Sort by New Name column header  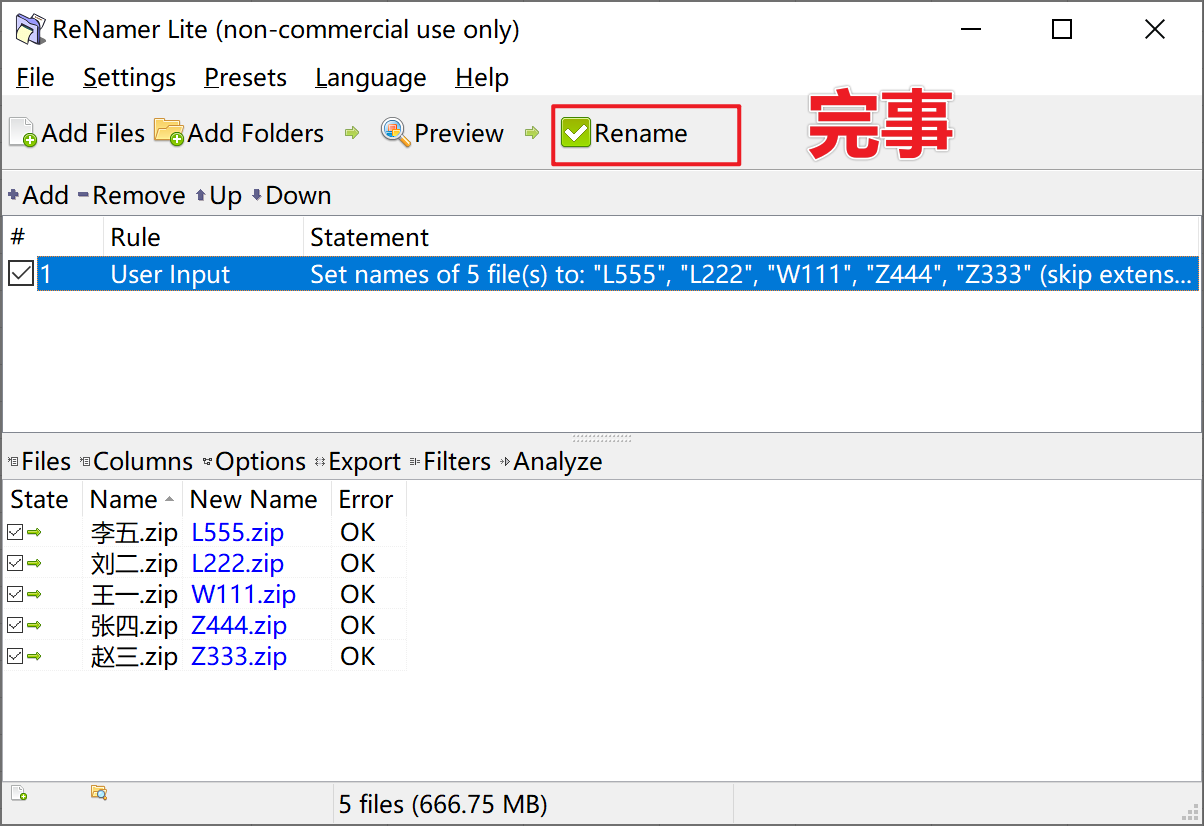click(256, 499)
